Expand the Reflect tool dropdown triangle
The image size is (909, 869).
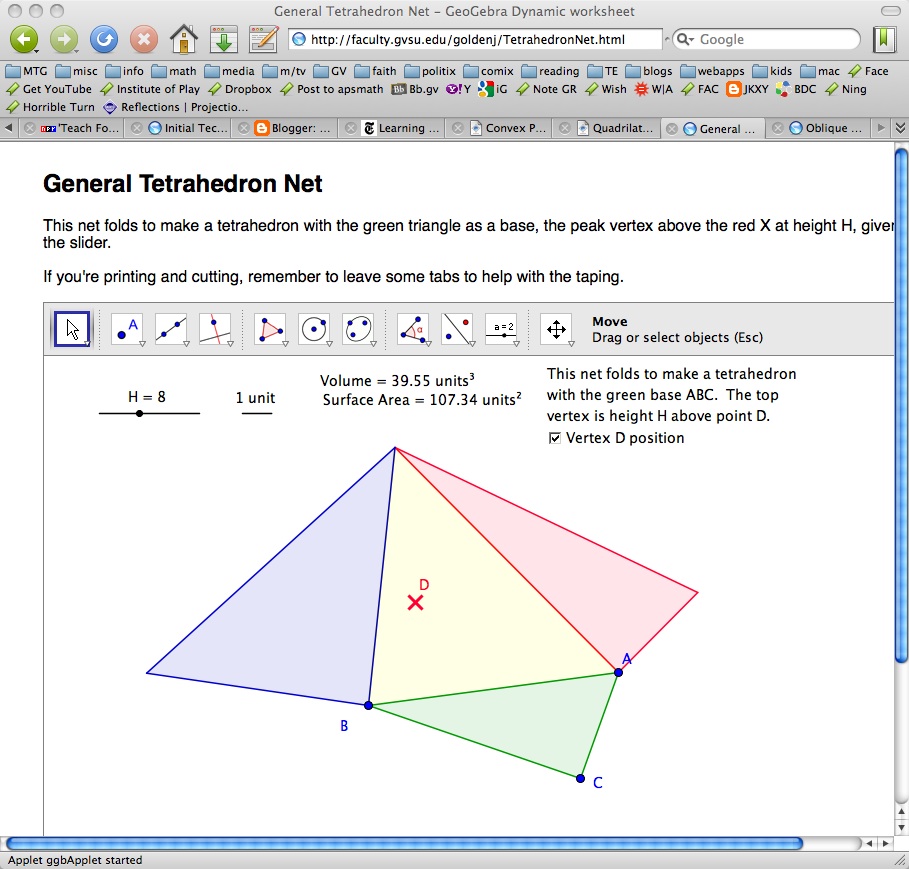pyautogui.click(x=472, y=344)
